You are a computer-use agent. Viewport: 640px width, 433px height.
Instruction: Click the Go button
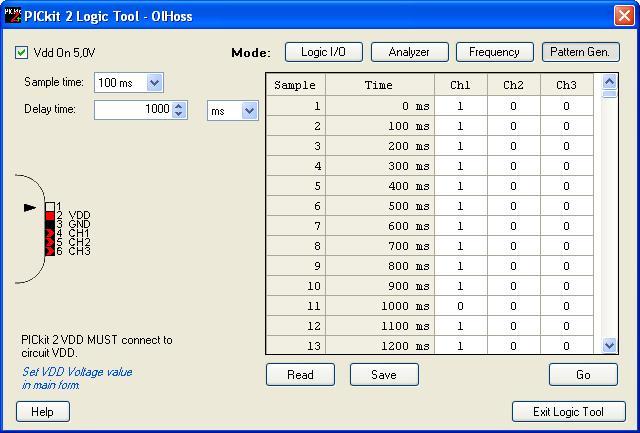(x=583, y=375)
